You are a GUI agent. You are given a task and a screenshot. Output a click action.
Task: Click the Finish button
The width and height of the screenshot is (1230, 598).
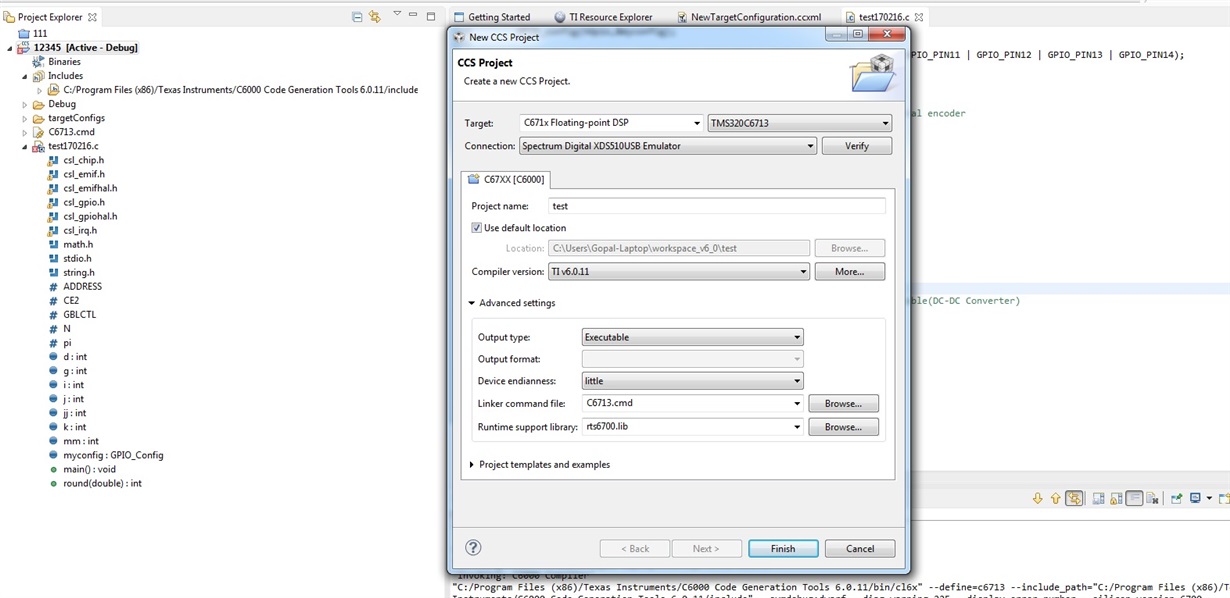pos(783,548)
